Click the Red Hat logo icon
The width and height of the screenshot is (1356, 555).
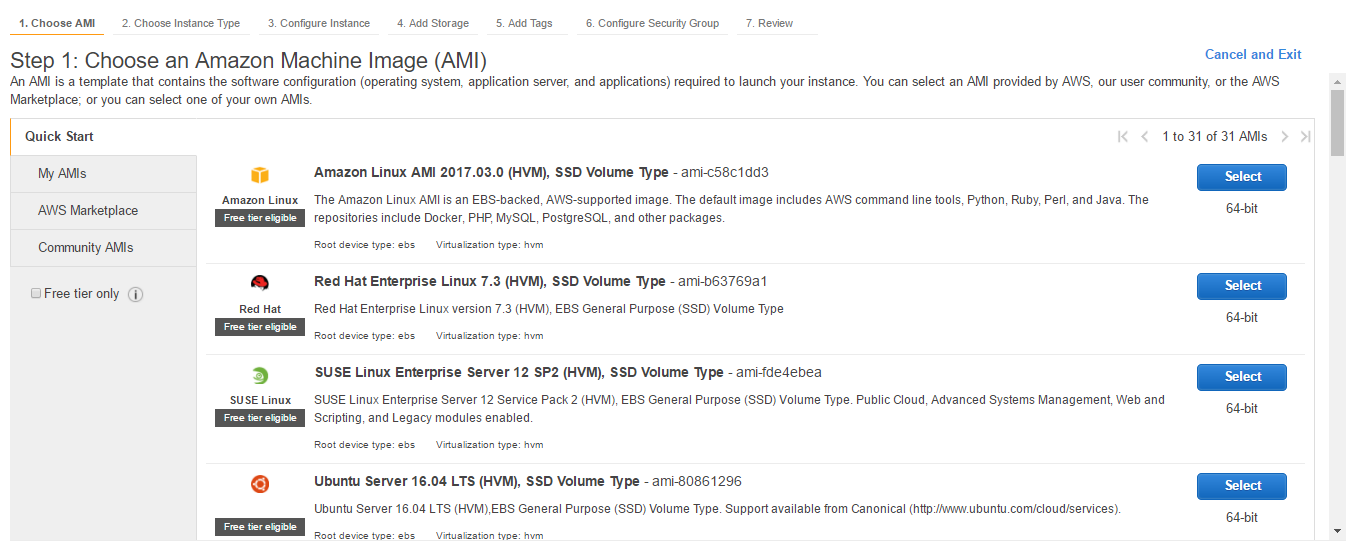[260, 283]
